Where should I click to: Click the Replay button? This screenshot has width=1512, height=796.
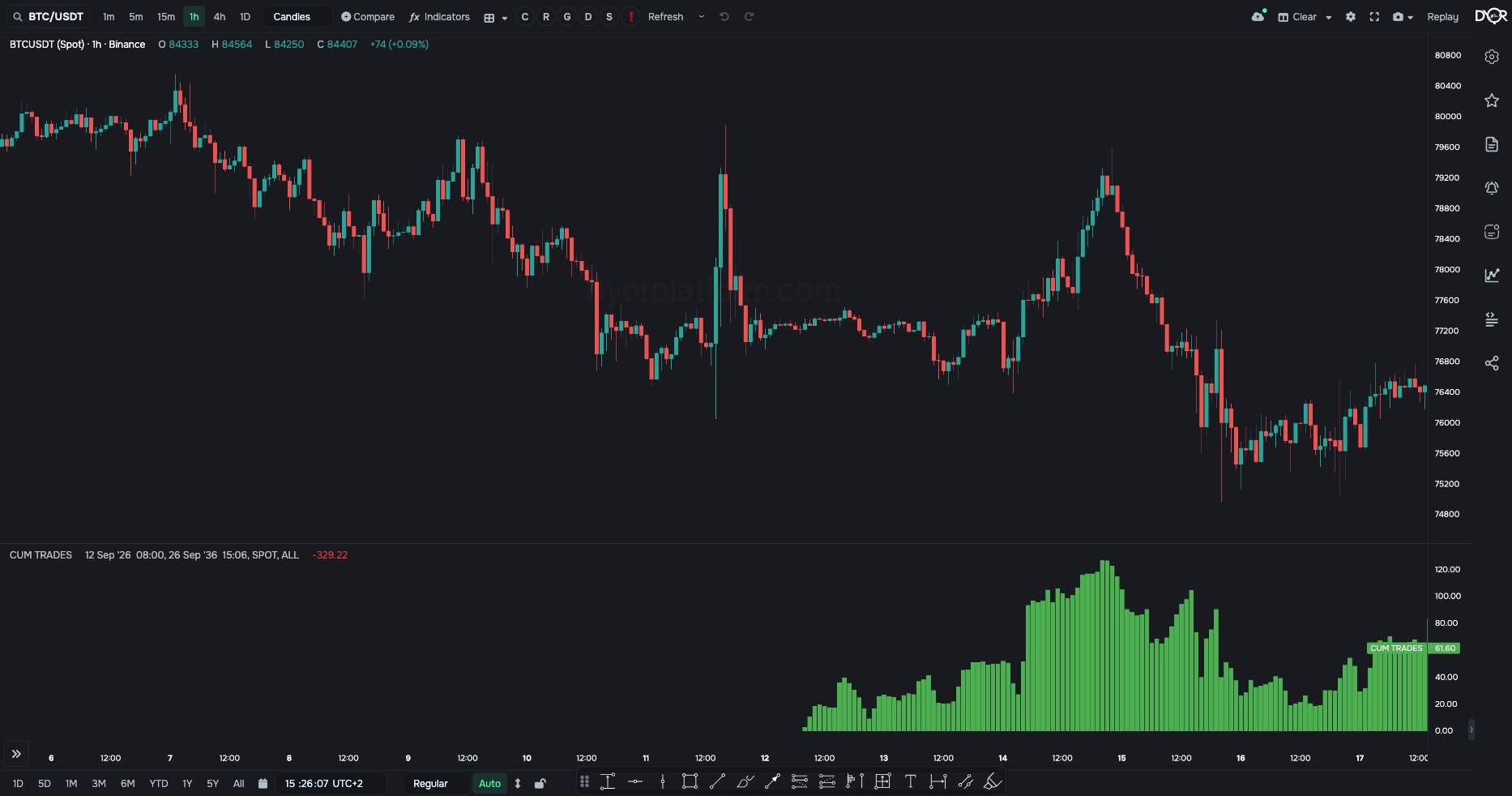coord(1442,17)
